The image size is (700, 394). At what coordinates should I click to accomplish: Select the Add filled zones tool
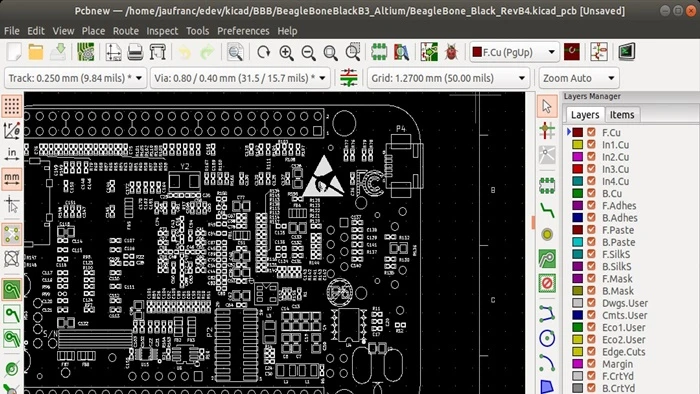547,259
